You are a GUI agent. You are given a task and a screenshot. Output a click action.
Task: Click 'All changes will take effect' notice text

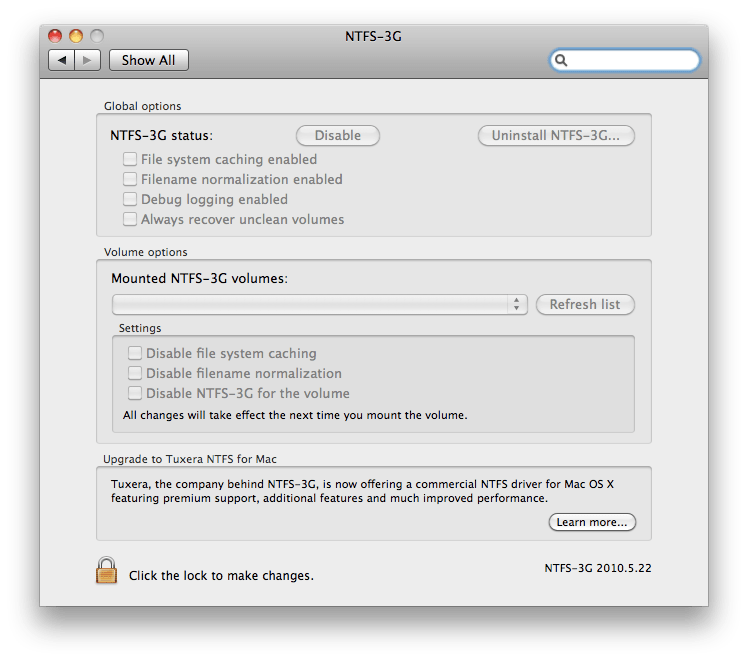coord(295,415)
